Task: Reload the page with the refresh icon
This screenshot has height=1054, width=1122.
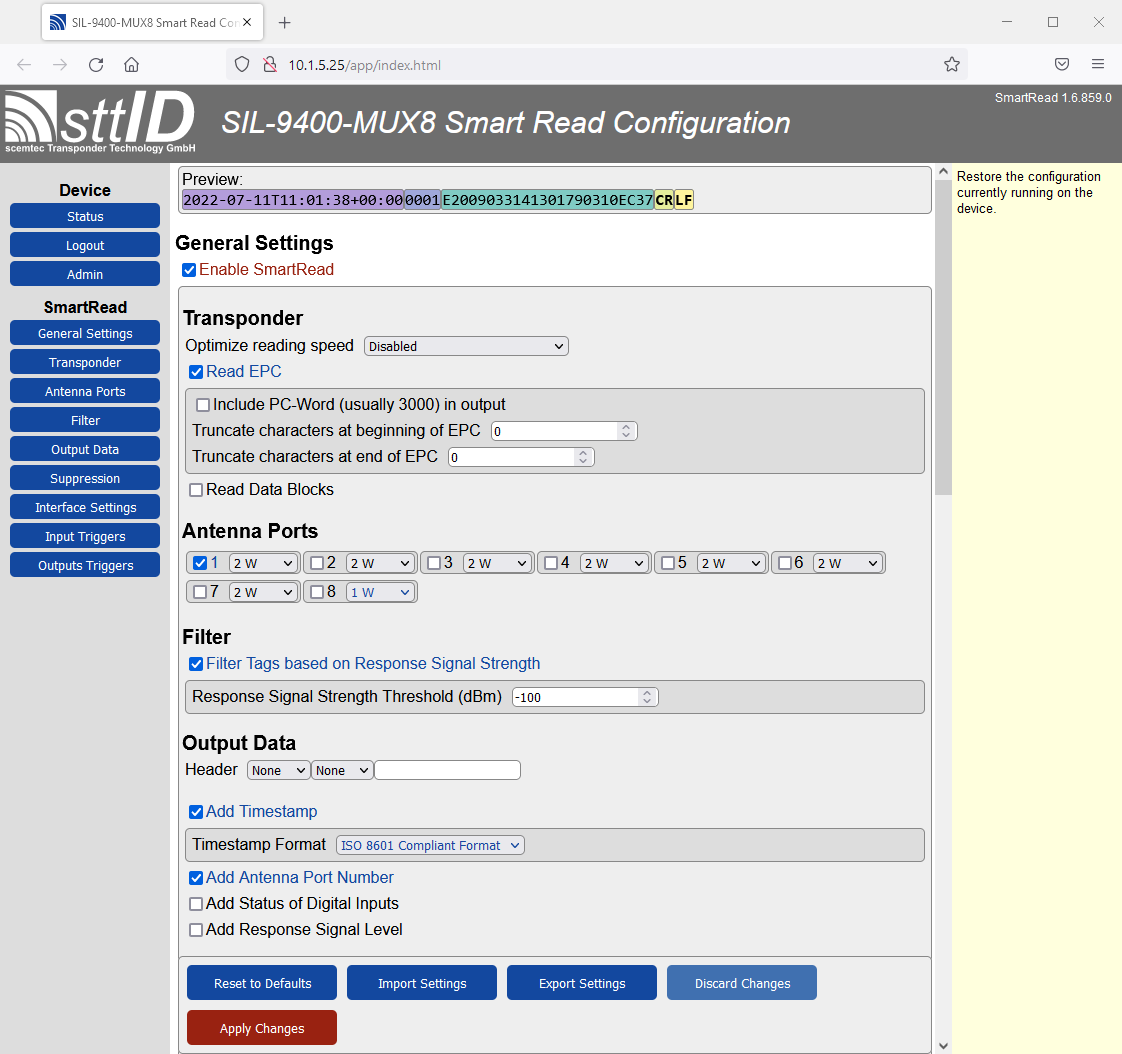Action: [96, 65]
